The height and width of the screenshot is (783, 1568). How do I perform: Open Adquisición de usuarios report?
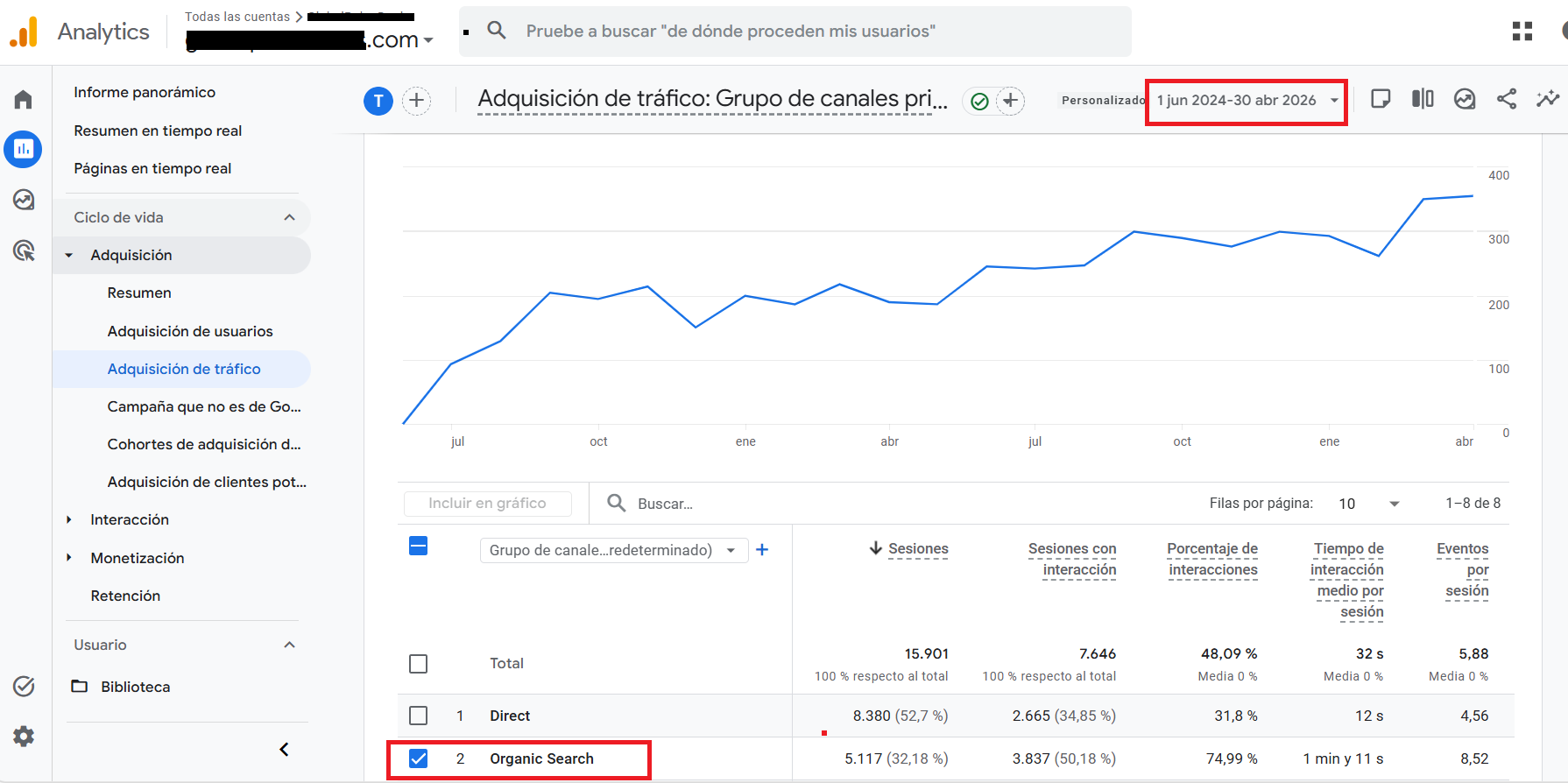(x=190, y=331)
